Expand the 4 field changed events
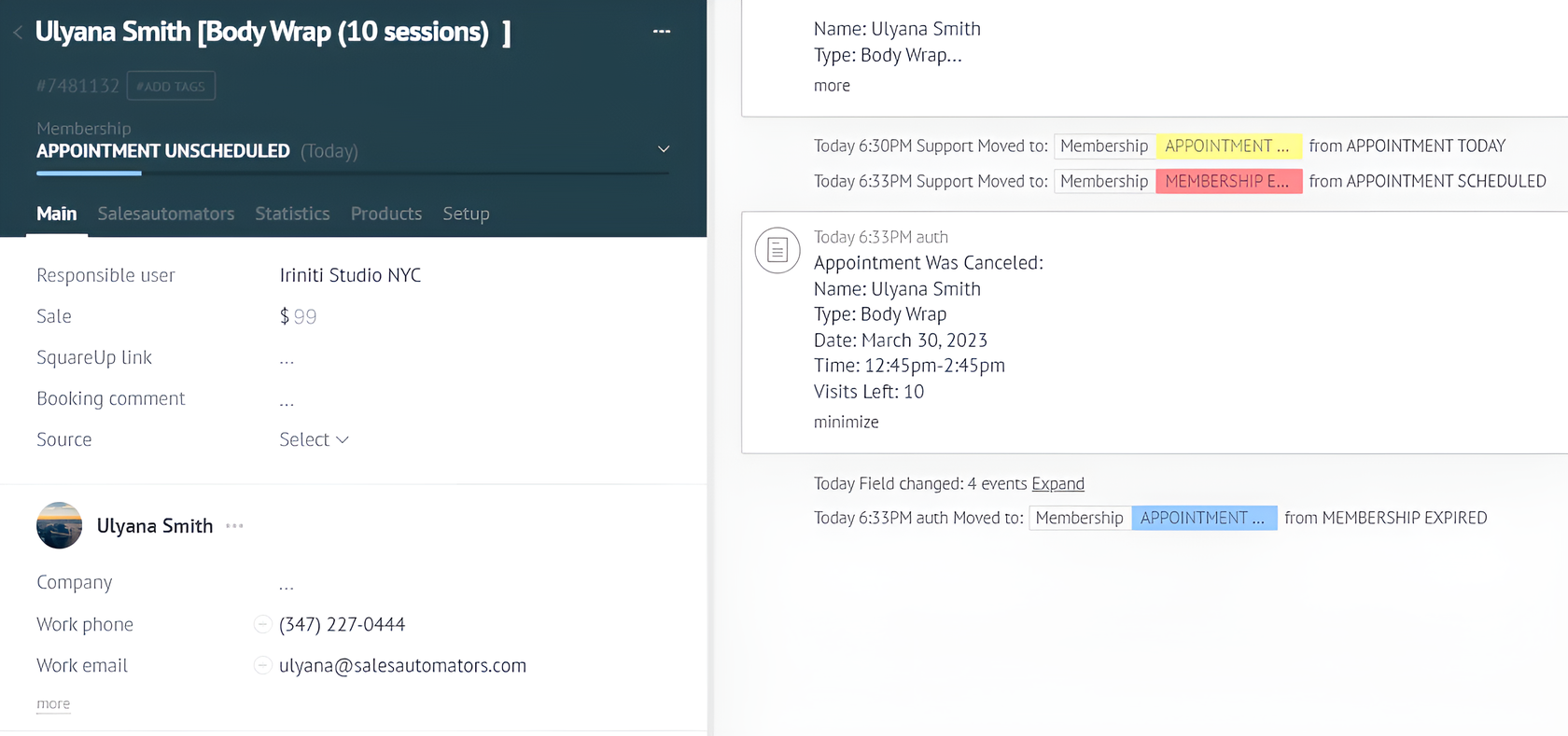 point(1057,483)
